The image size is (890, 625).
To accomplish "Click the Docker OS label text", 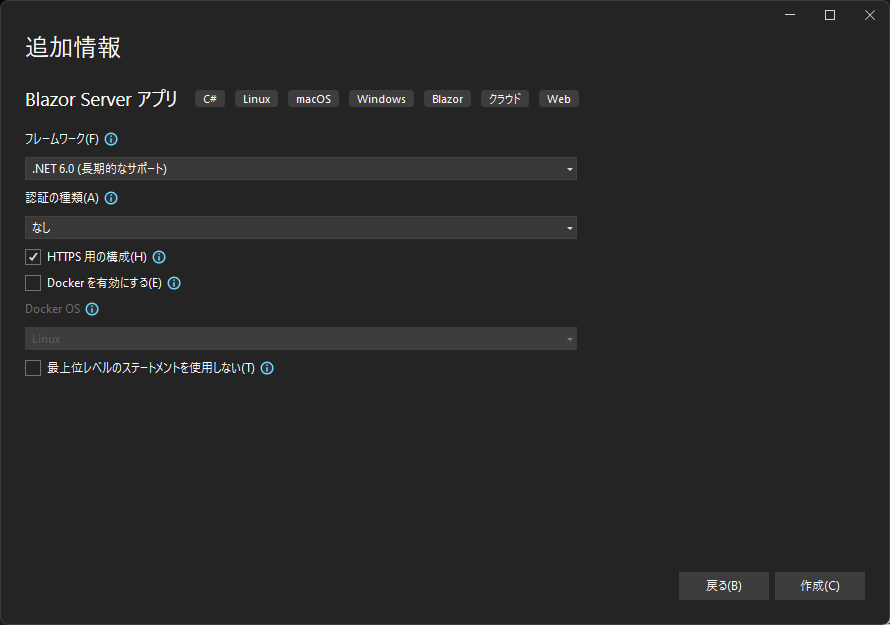I will (x=52, y=309).
